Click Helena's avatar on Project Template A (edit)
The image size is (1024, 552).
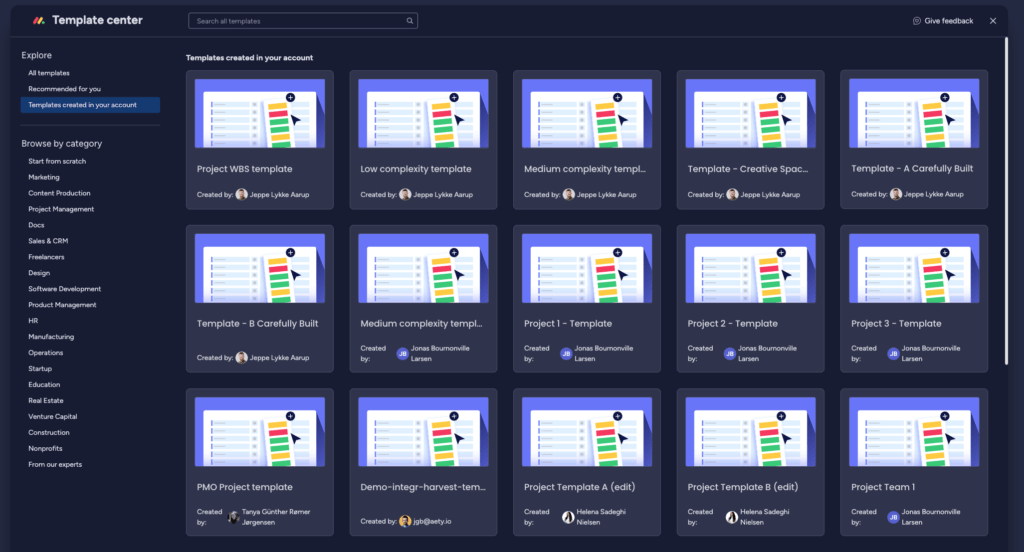pos(568,517)
